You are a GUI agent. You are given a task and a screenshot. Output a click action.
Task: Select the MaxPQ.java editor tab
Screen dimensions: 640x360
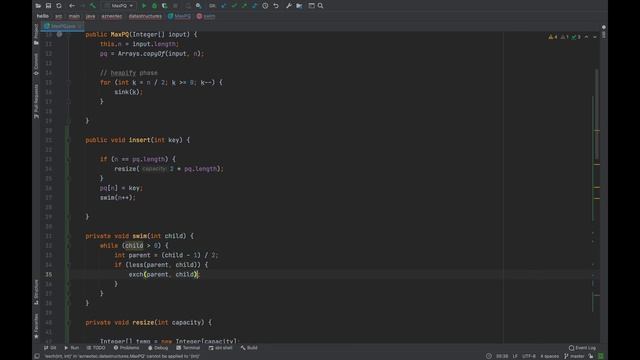[63, 26]
